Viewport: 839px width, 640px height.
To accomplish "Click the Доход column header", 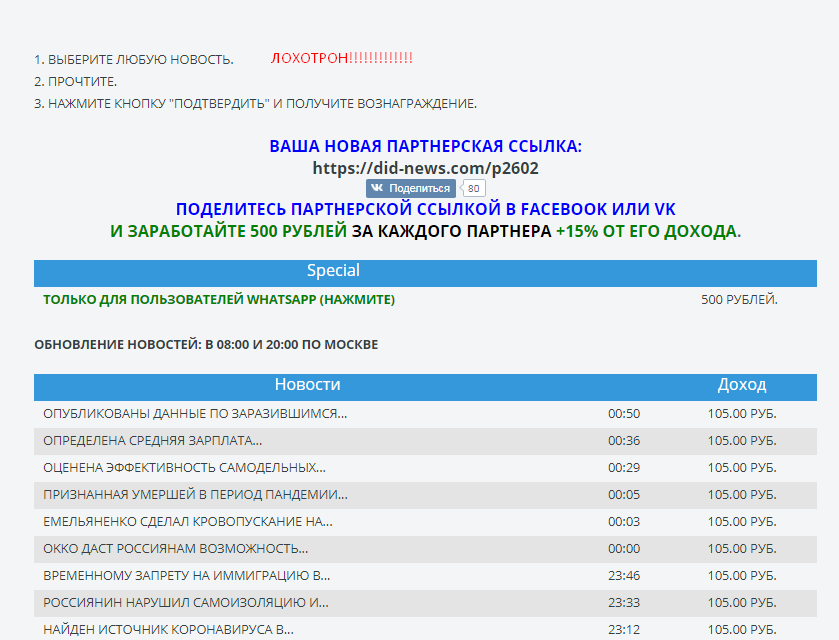I will (x=742, y=384).
